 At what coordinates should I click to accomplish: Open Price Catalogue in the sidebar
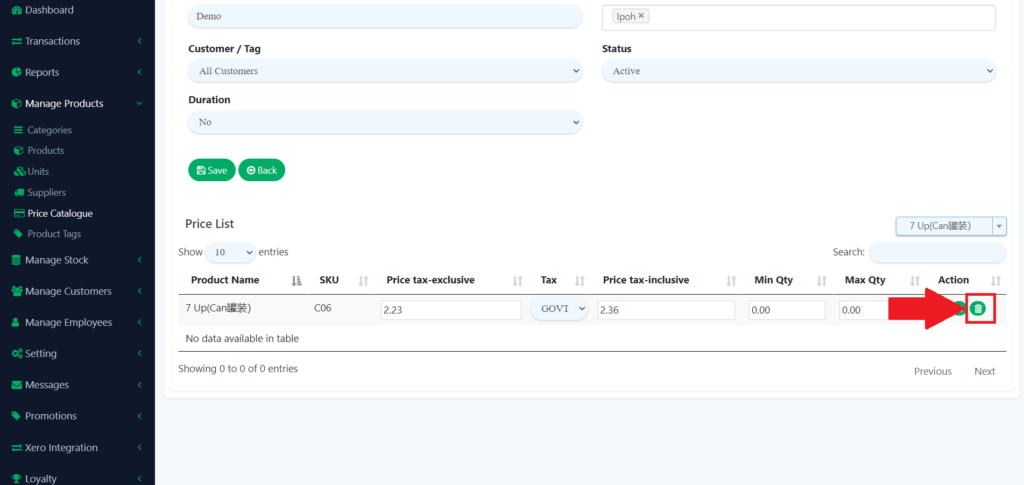pyautogui.click(x=60, y=213)
